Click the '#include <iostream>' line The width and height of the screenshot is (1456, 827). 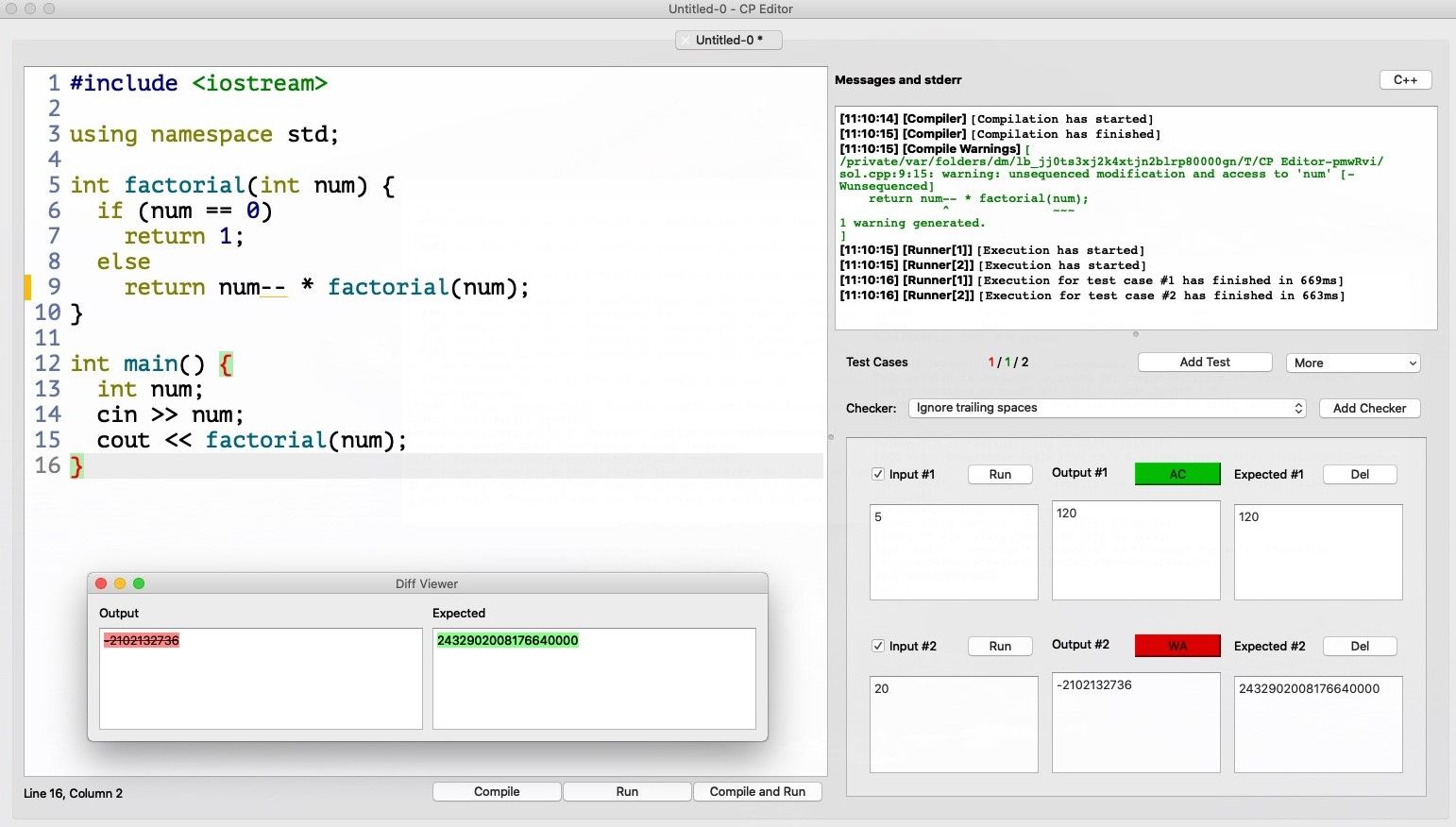(x=198, y=83)
